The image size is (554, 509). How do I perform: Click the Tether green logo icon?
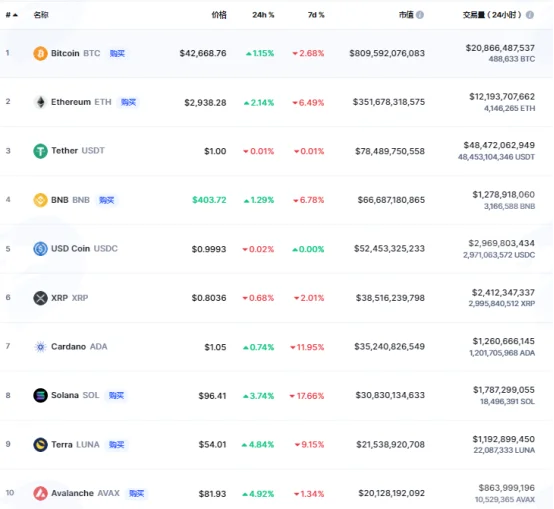point(40,151)
